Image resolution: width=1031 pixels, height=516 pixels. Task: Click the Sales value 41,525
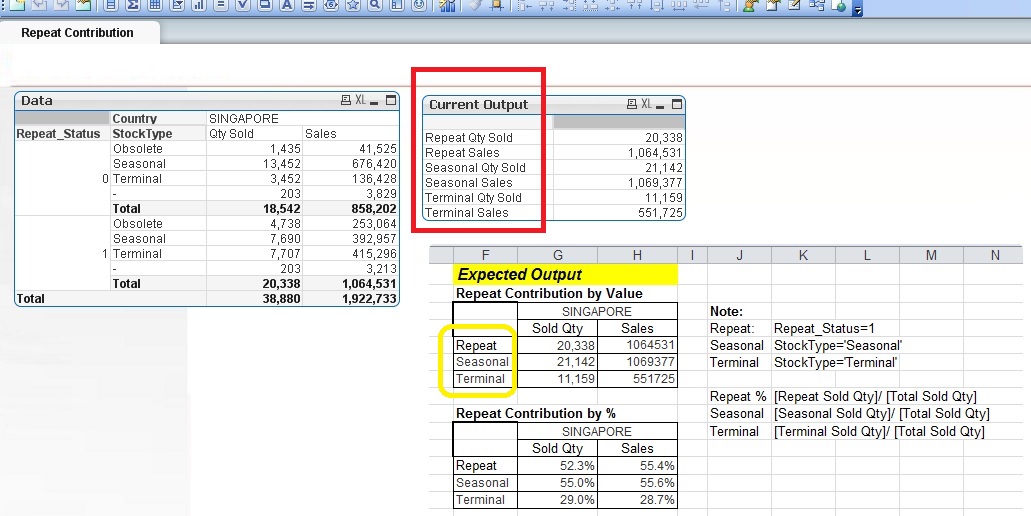tap(378, 149)
